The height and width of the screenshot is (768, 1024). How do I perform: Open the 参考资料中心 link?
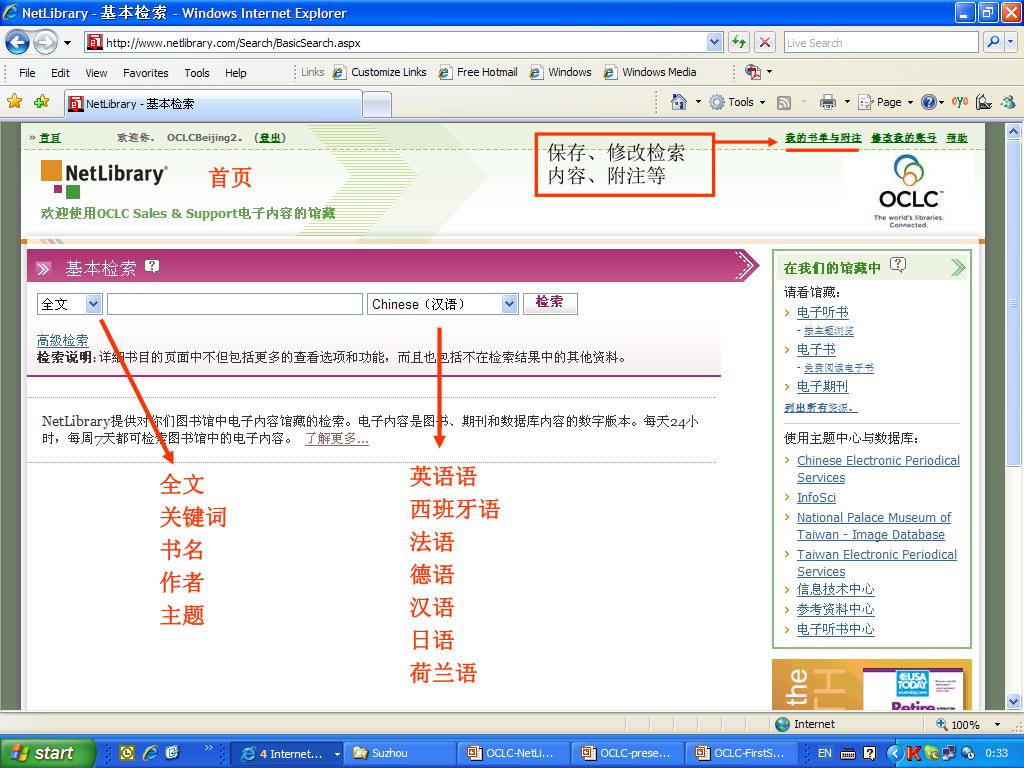pyautogui.click(x=835, y=609)
